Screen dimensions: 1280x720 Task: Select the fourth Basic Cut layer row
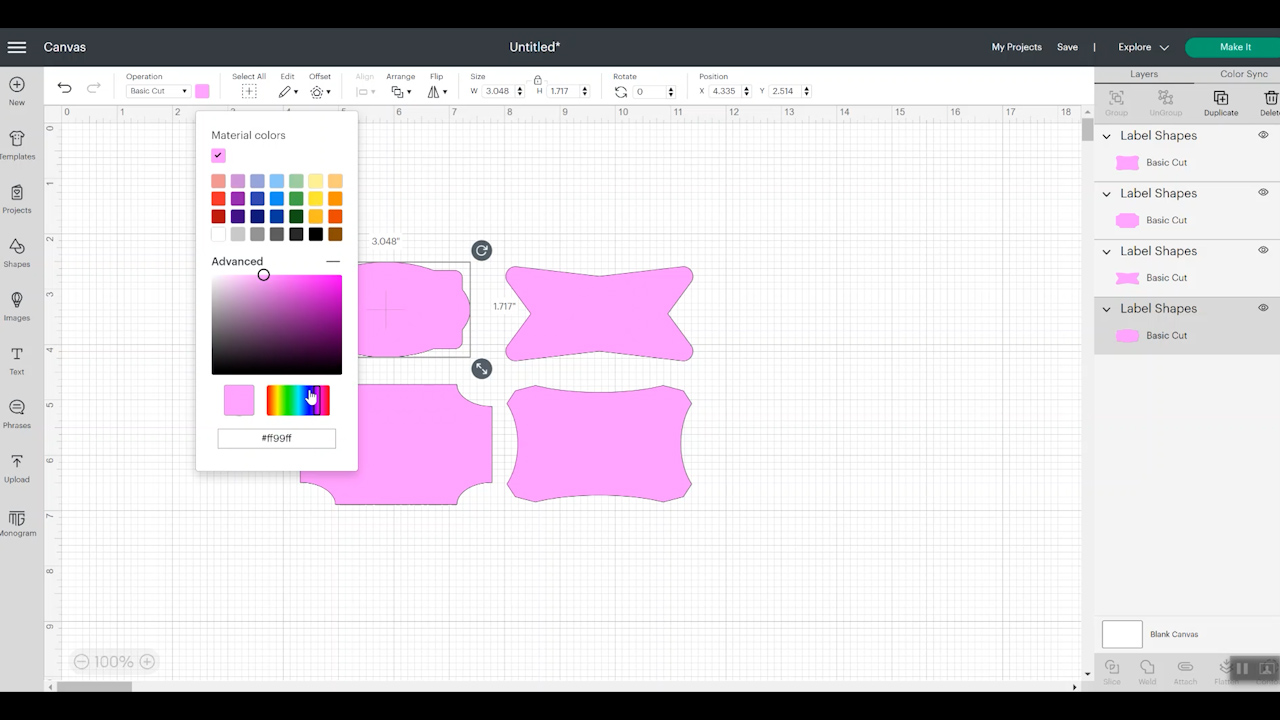[x=1187, y=336]
